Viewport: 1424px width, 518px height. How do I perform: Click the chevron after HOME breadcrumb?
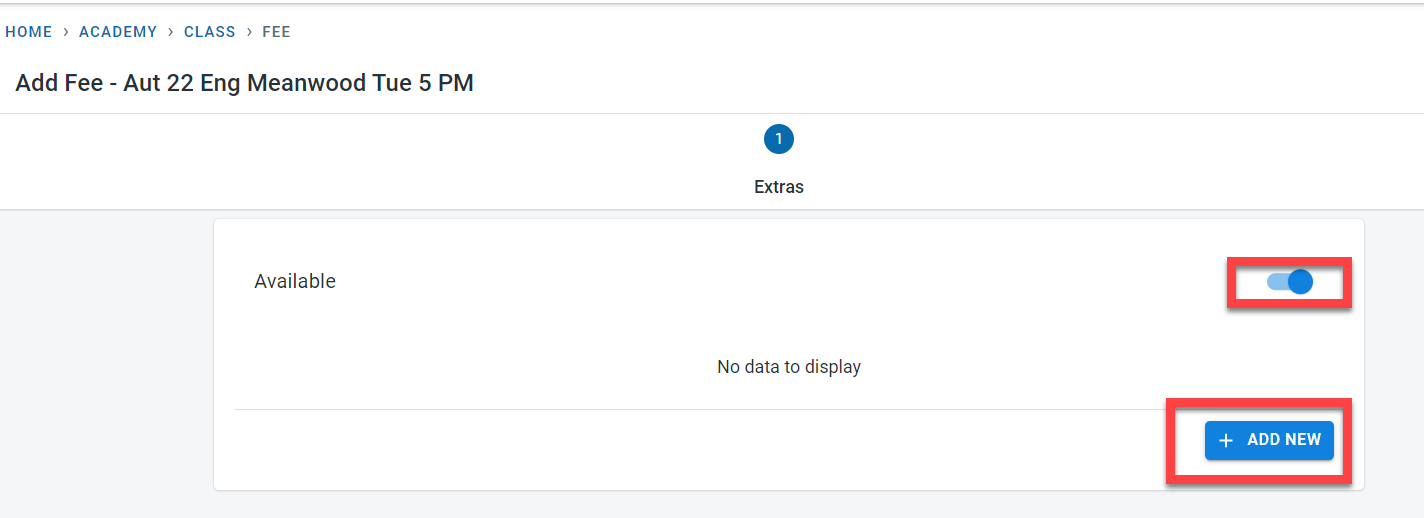tap(66, 32)
